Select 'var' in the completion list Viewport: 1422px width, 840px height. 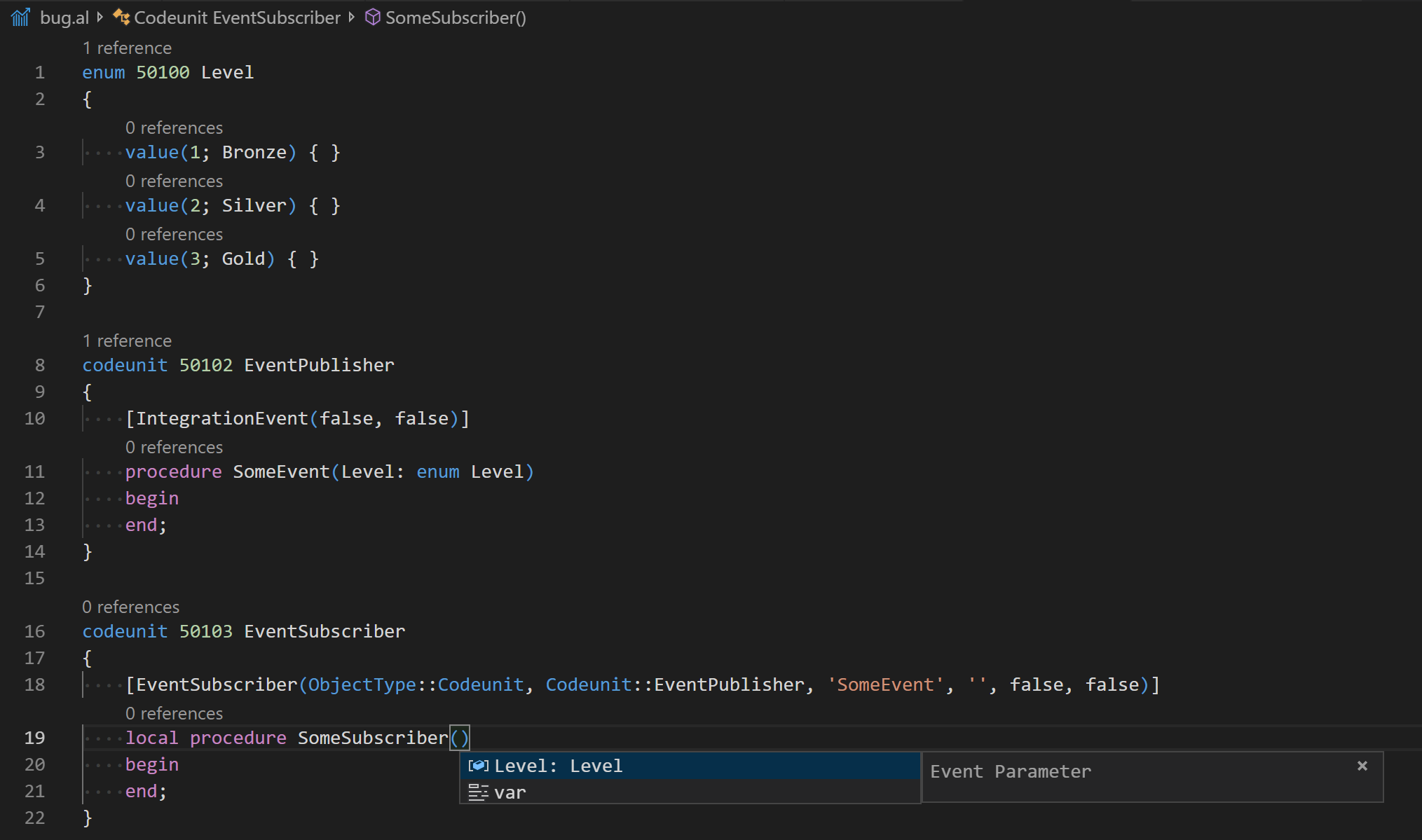[x=510, y=792]
